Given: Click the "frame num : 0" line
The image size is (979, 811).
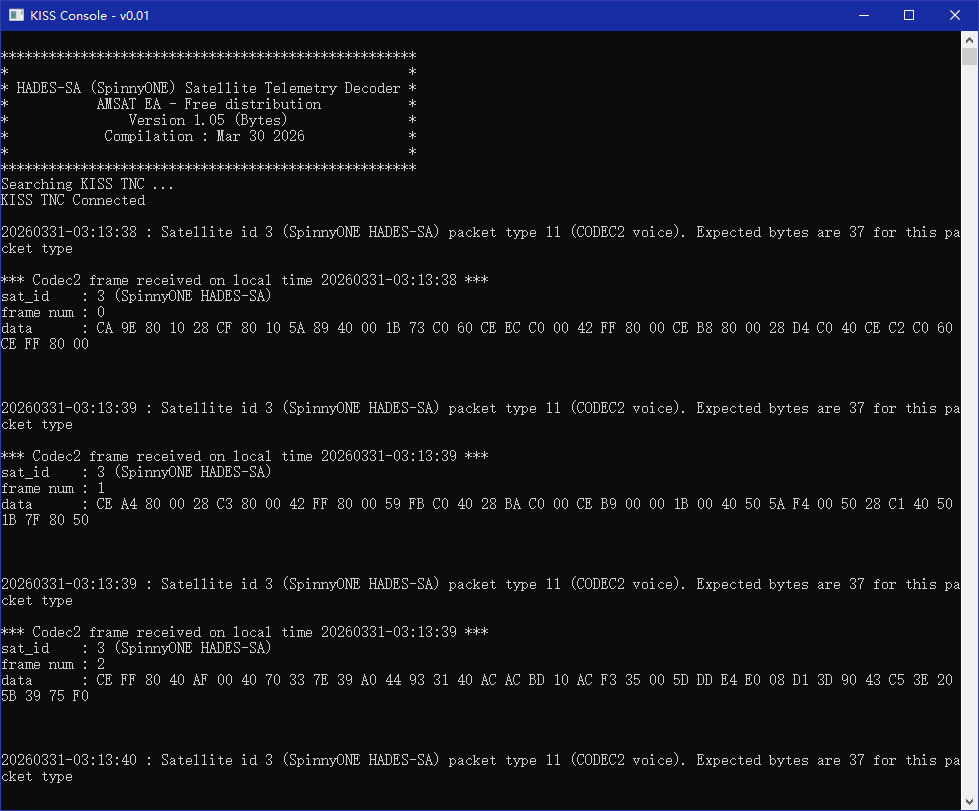Looking at the screenshot, I should point(53,312).
